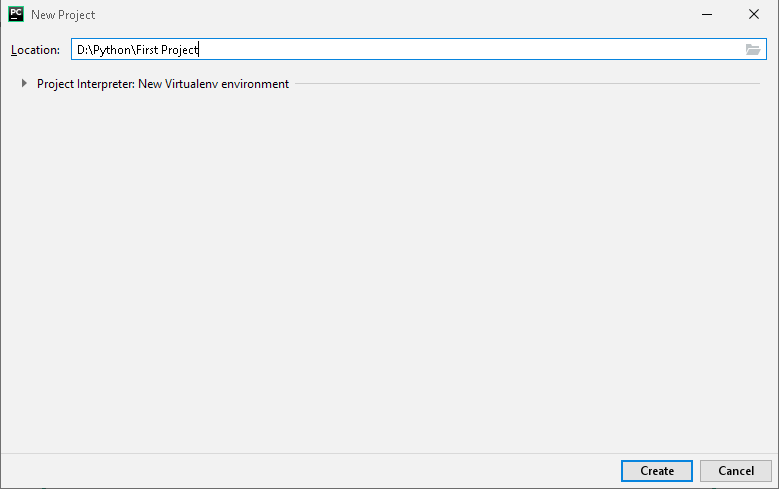Screen dimensions: 779x489
Task: Open the folder browse icon in Location field
Action: pos(753,49)
